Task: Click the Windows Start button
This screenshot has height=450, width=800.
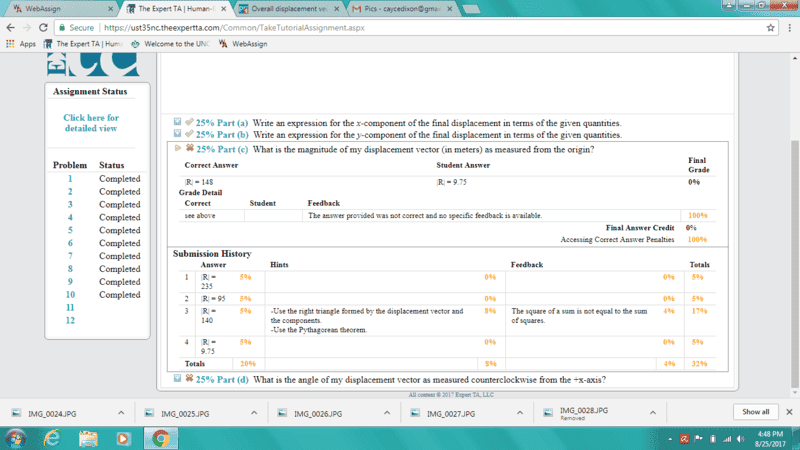Action: (x=17, y=438)
